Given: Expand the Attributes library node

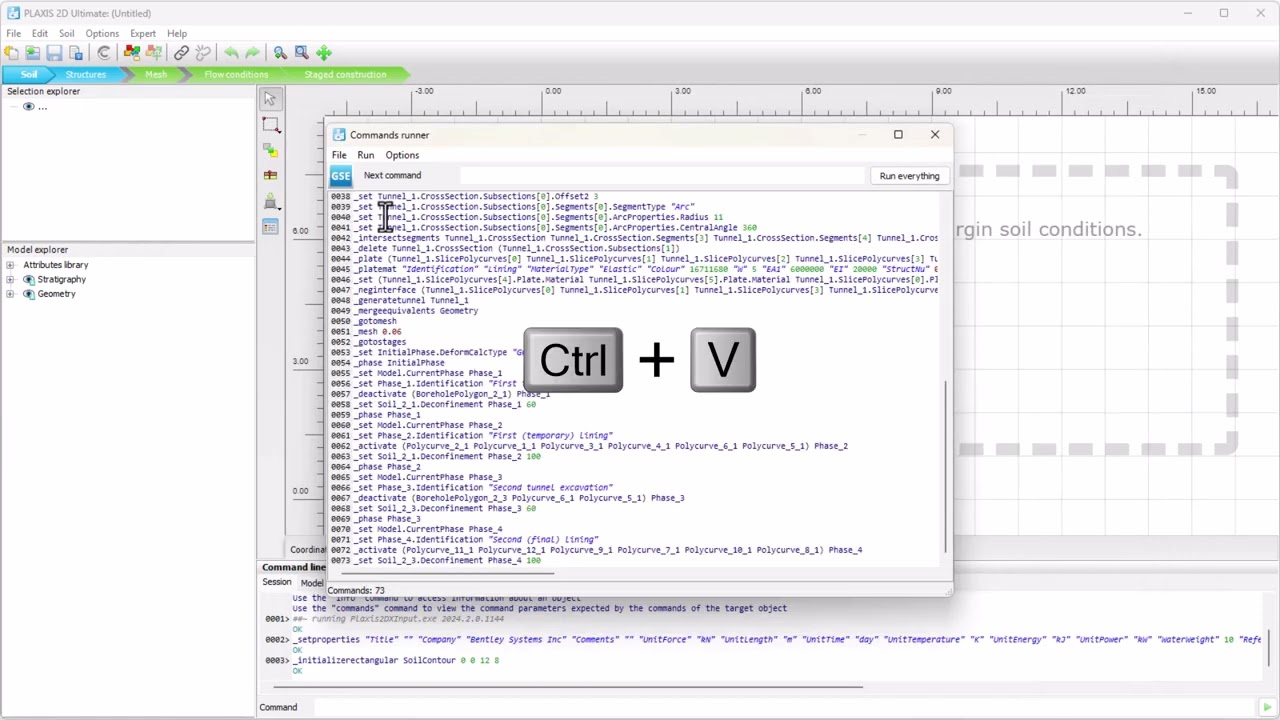Looking at the screenshot, I should coord(10,265).
